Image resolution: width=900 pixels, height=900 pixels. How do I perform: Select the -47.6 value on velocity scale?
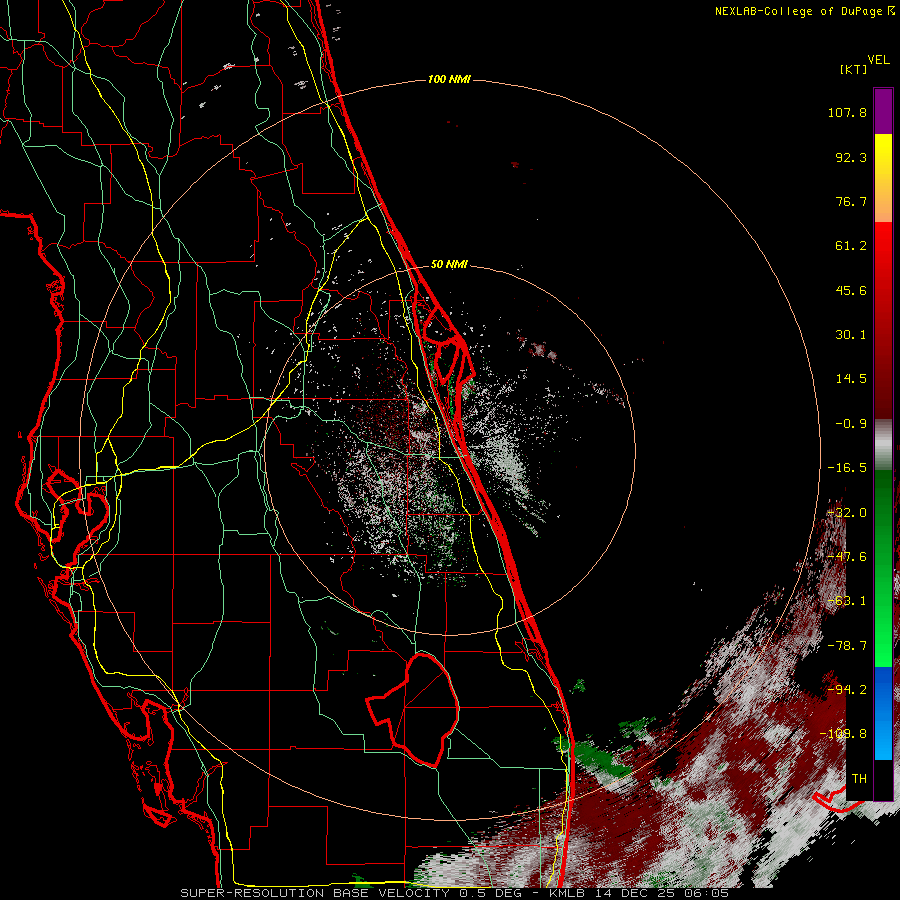847,557
